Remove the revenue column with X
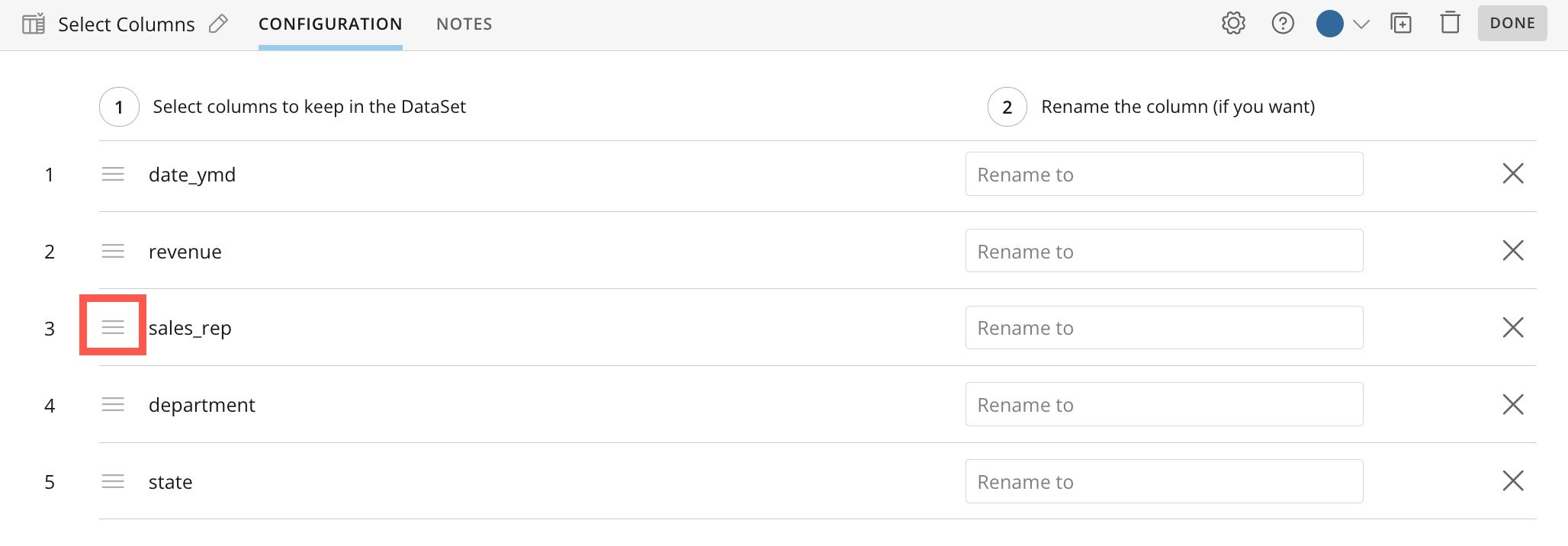Screen dimensions: 1568x546 [x=1513, y=250]
